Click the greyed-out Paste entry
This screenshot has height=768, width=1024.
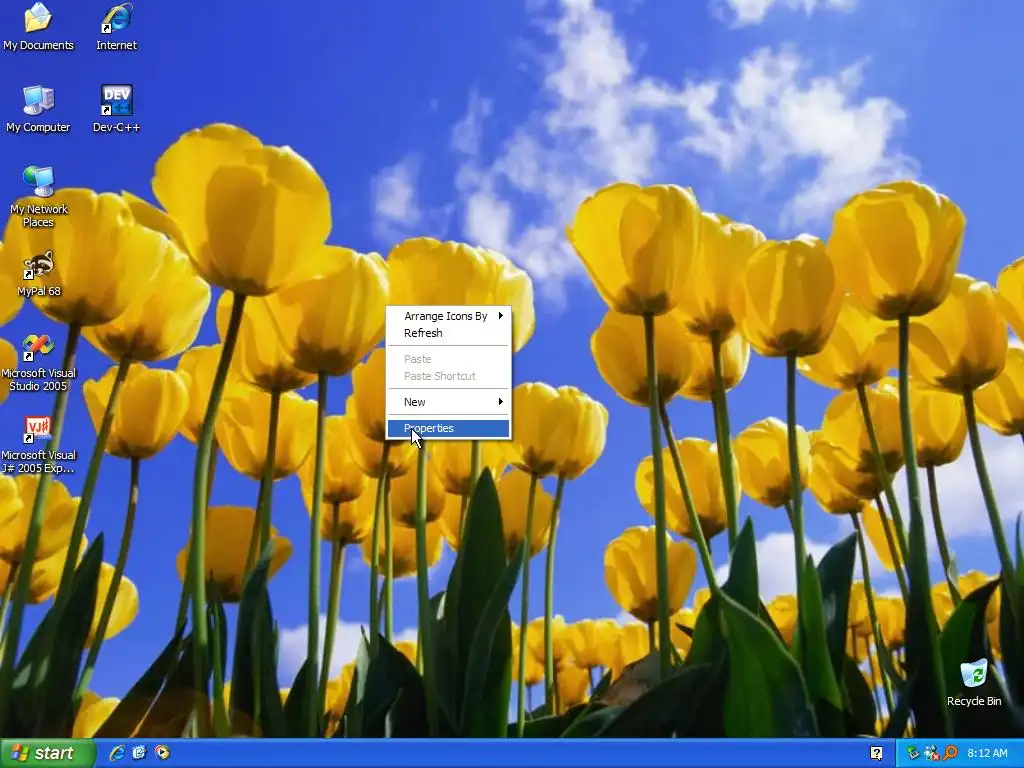pyautogui.click(x=448, y=359)
